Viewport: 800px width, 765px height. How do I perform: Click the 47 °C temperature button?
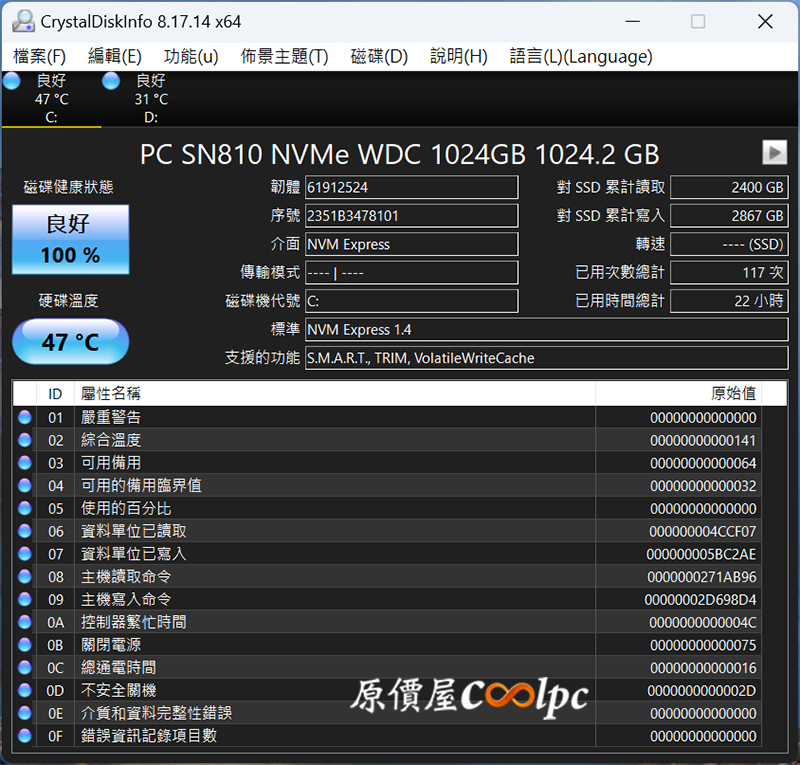(x=70, y=341)
